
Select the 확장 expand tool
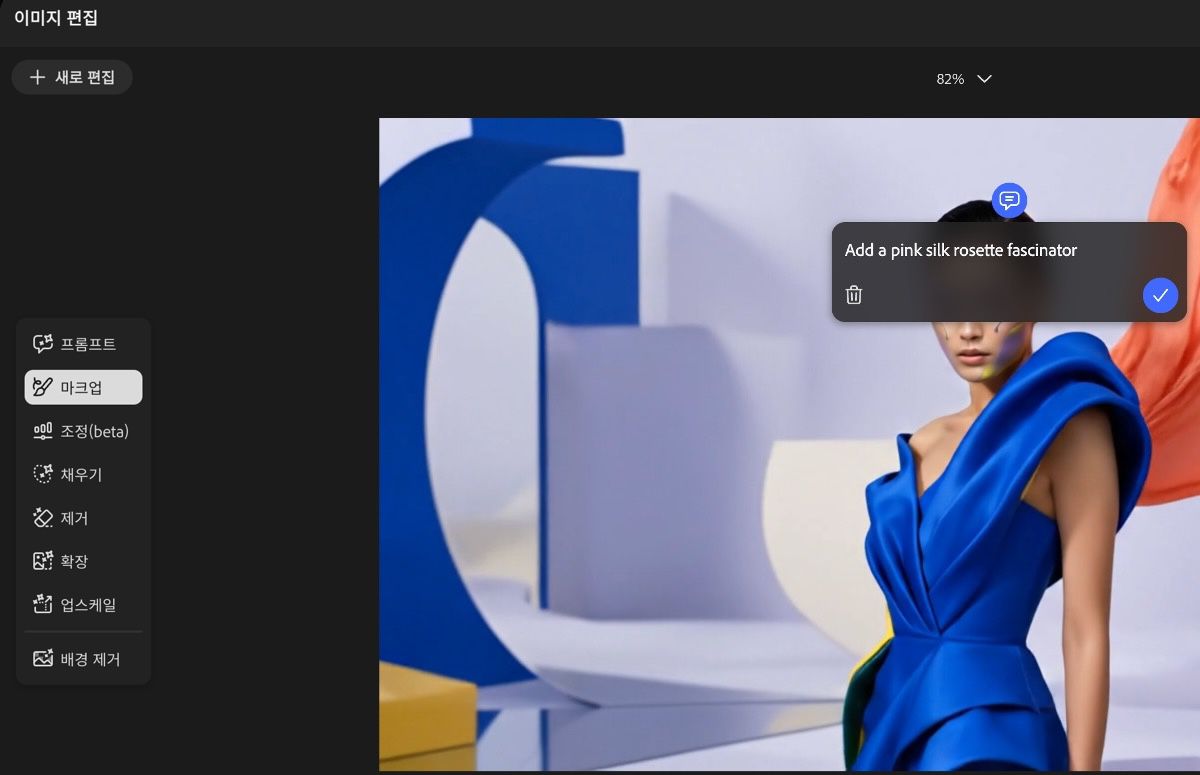pyautogui.click(x=84, y=561)
